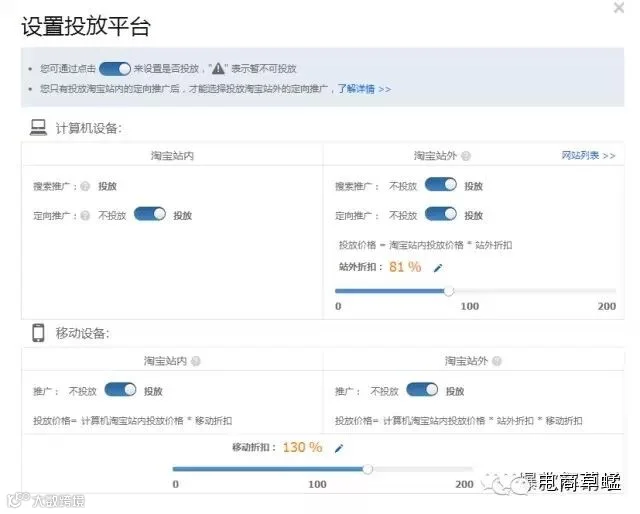
Task: Click the help icon next to 定向推广 in 淘宝站内
Action: (x=85, y=216)
